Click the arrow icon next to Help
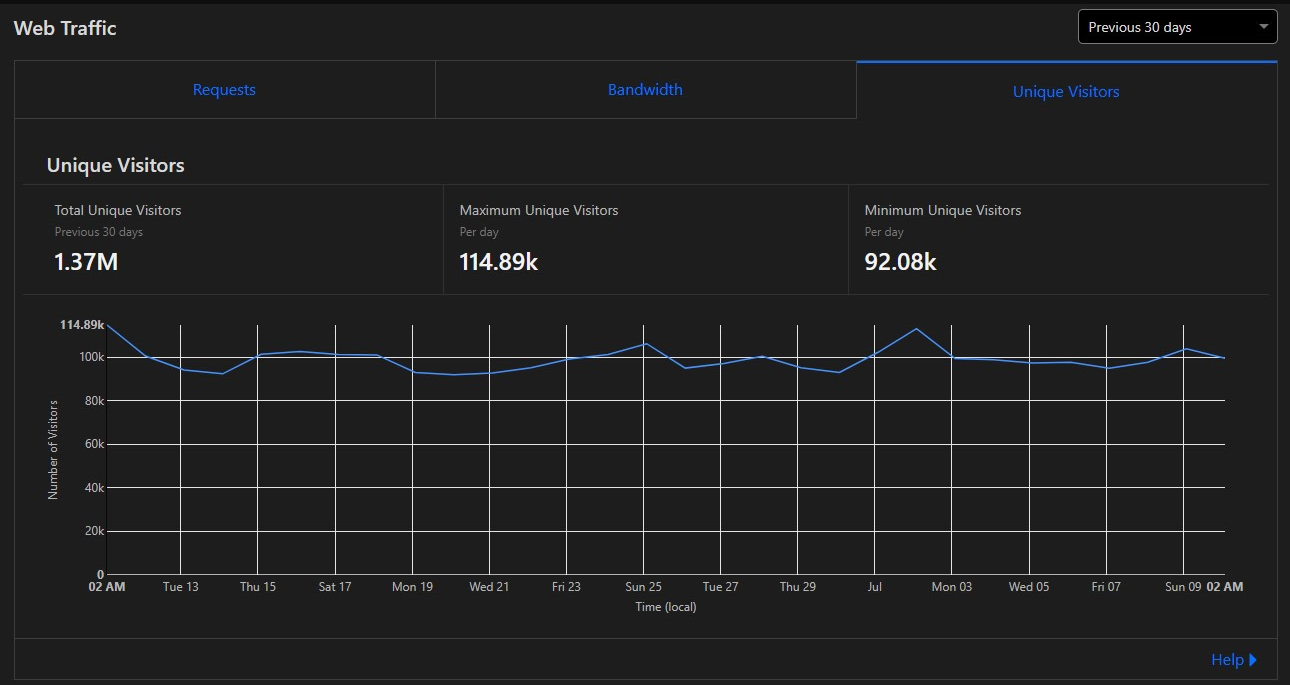This screenshot has width=1290, height=685. (1253, 660)
